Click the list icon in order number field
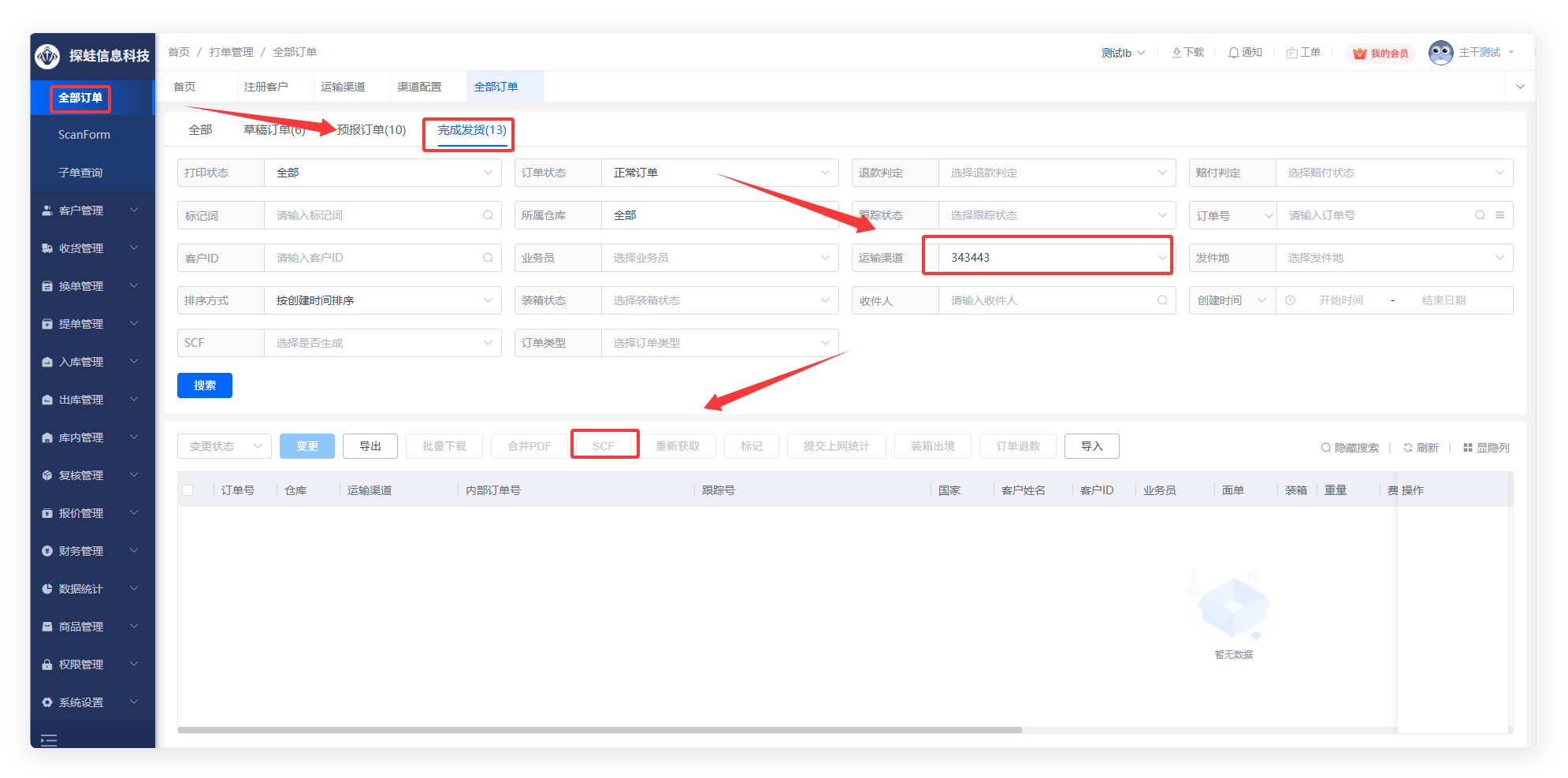 tap(1500, 215)
